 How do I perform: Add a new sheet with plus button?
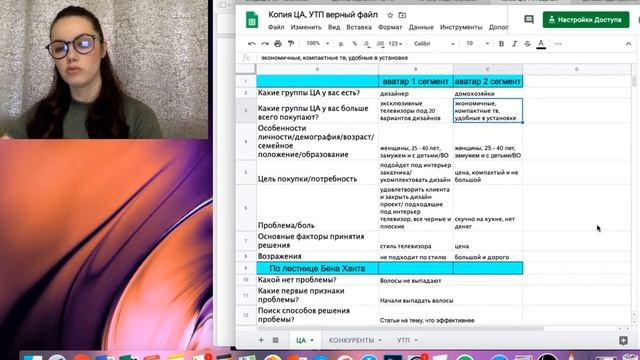pos(261,340)
